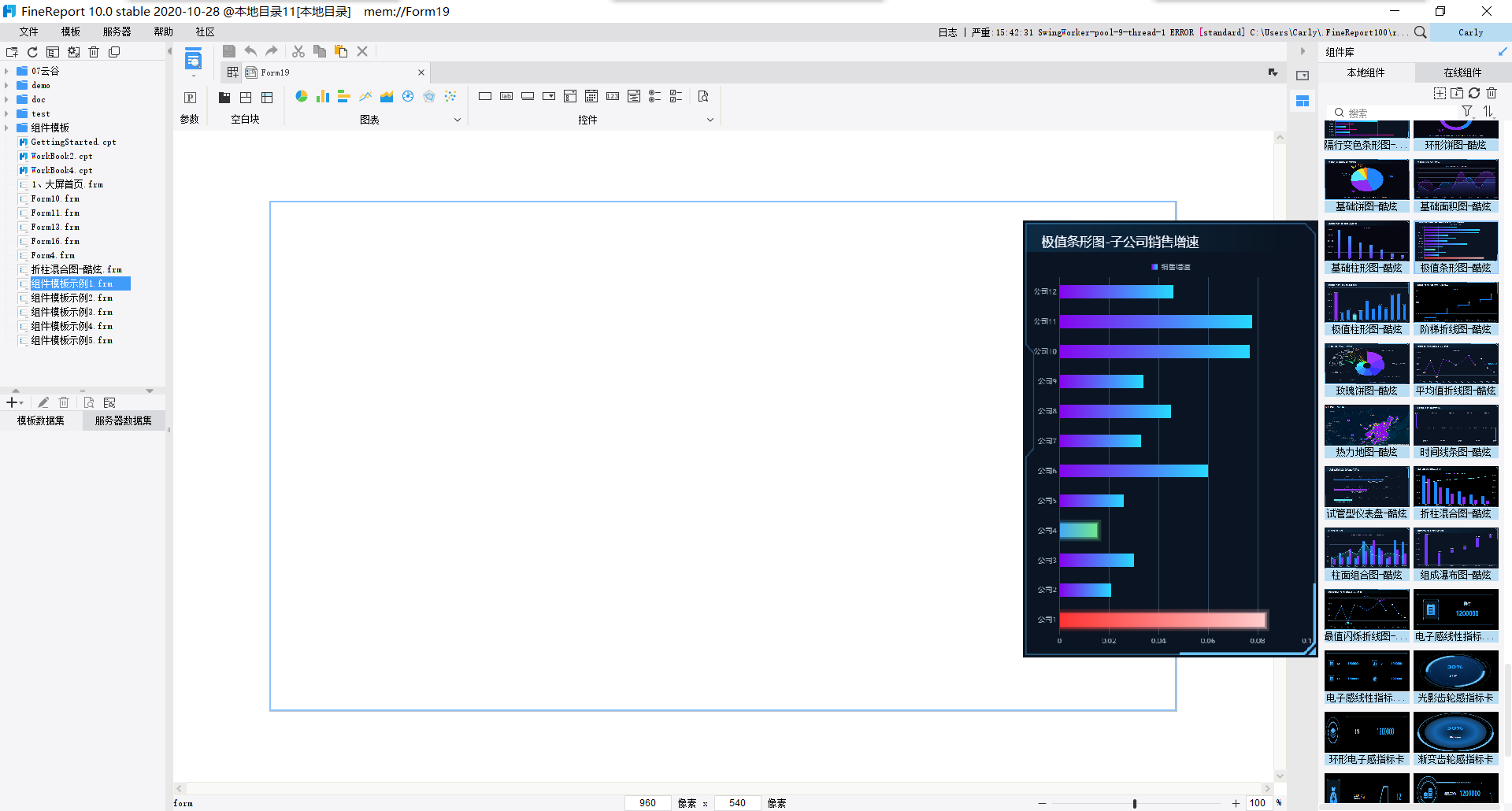Expand the 07云谷 folder
Image resolution: width=1512 pixels, height=811 pixels.
[x=6, y=71]
